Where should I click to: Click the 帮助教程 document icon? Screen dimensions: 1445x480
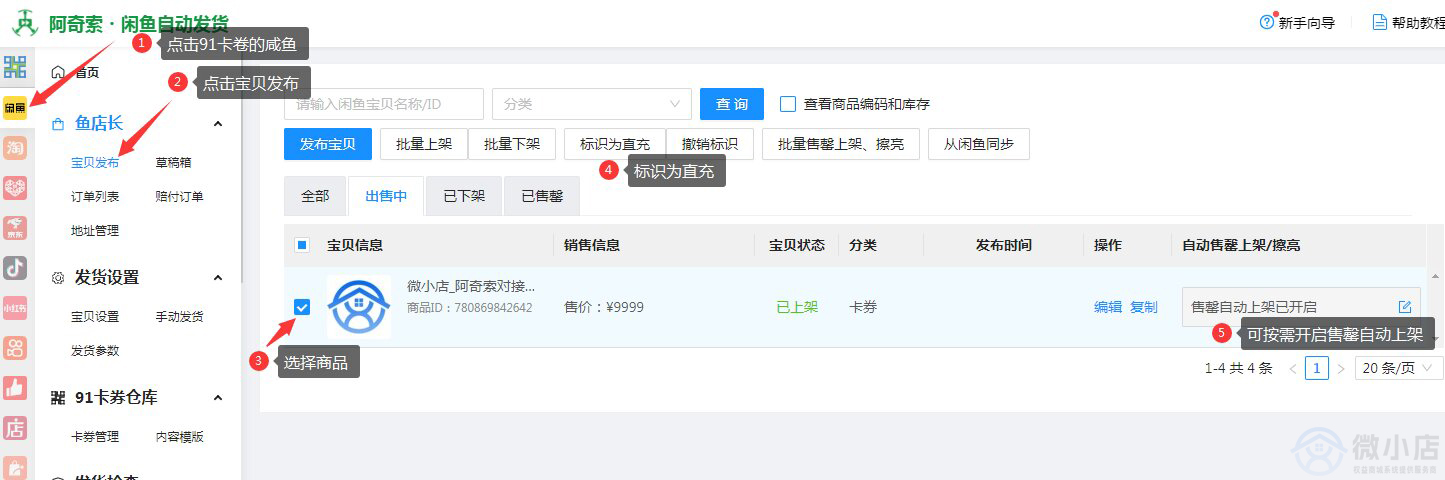click(x=1380, y=22)
